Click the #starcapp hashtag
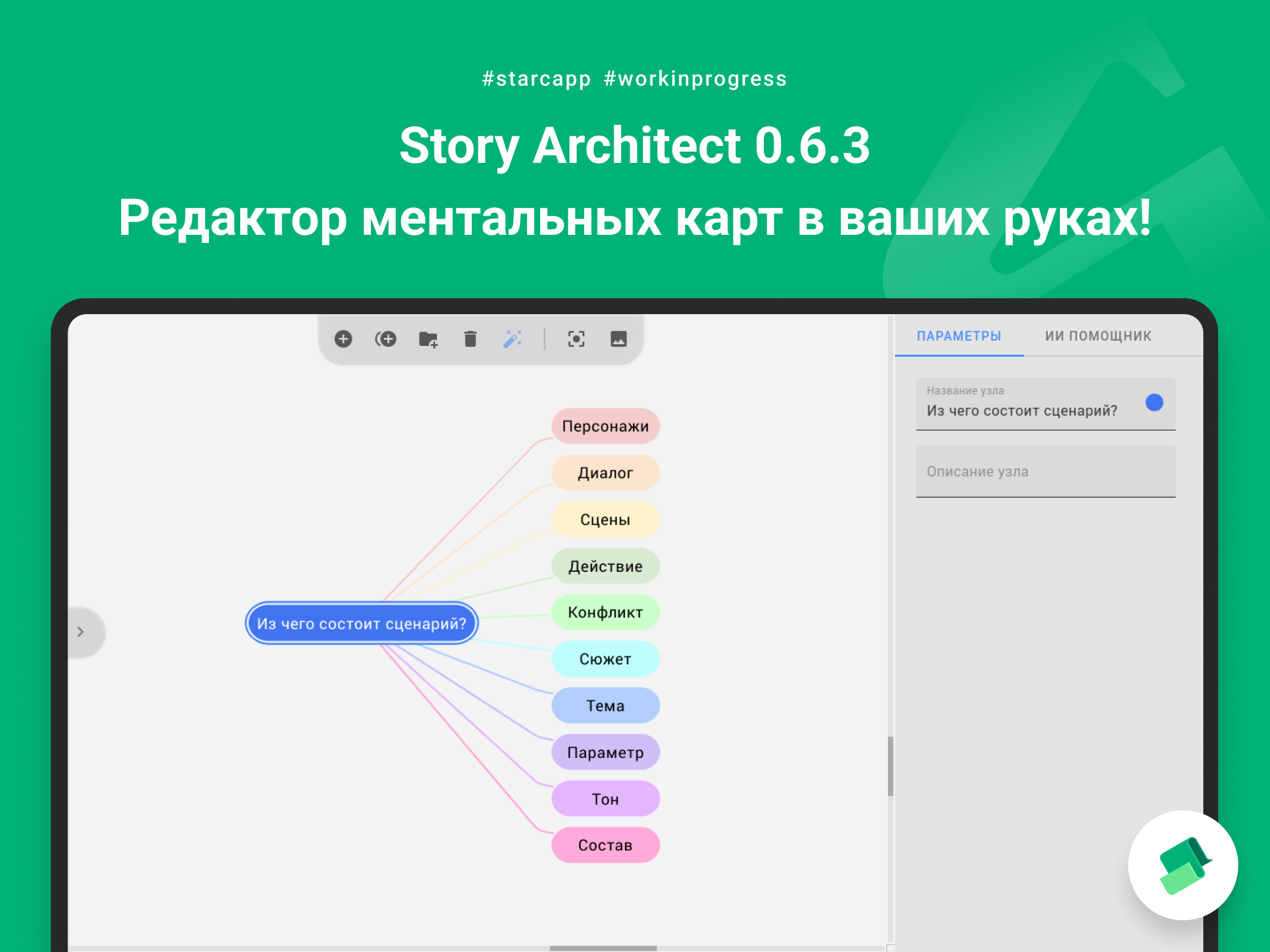Viewport: 1270px width, 952px height. pos(536,79)
